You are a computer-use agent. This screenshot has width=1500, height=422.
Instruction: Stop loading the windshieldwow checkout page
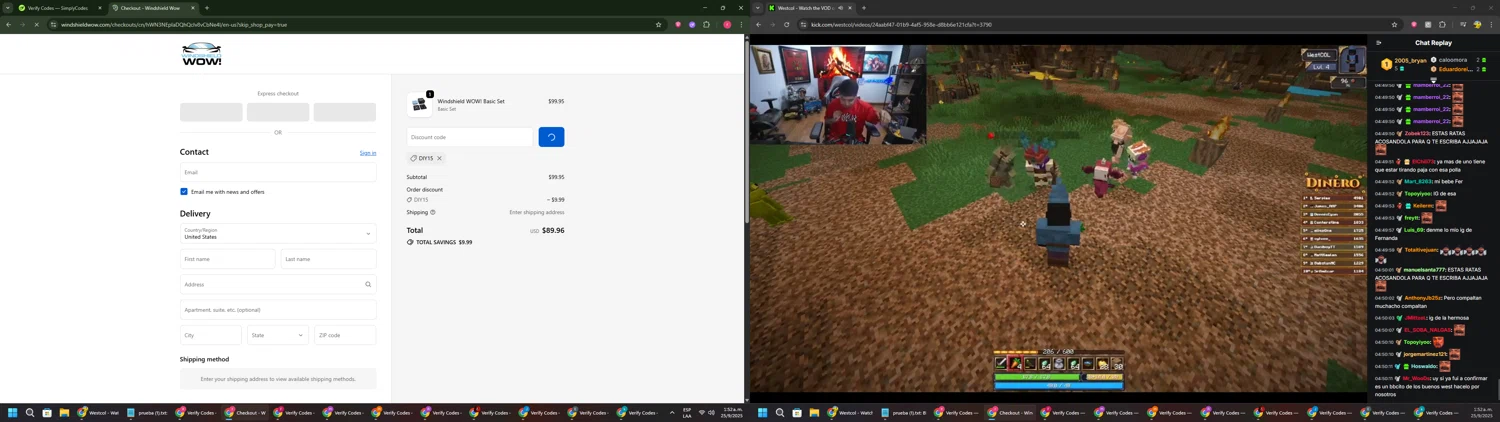point(36,25)
